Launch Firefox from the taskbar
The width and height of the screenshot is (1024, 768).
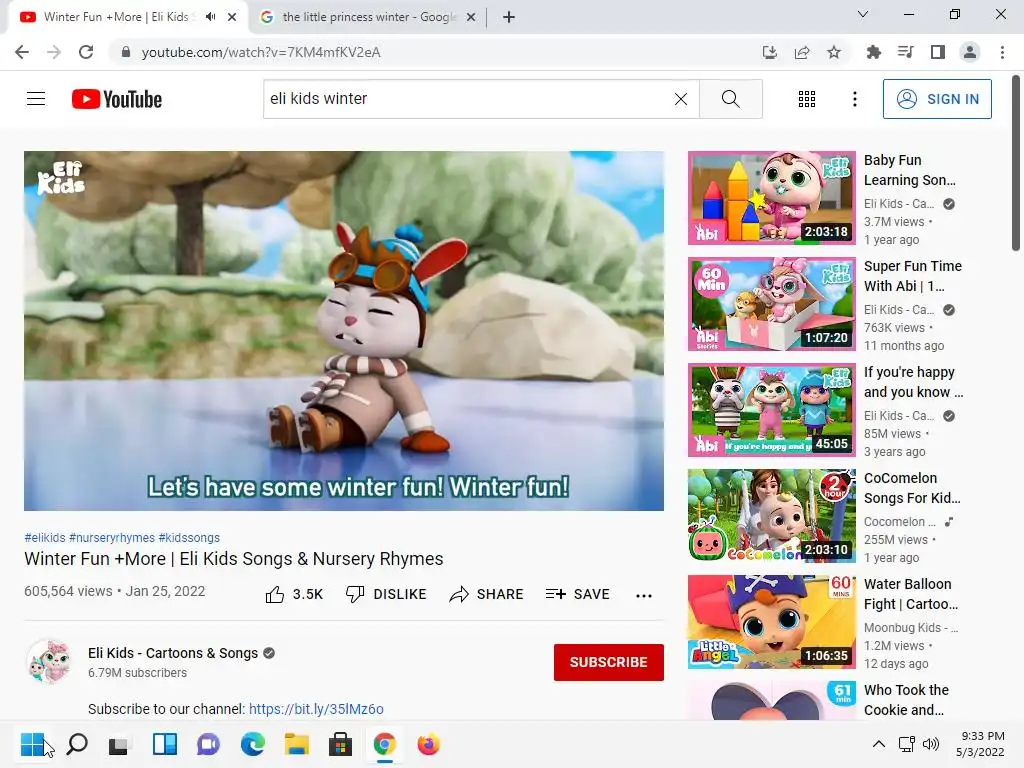pos(428,744)
